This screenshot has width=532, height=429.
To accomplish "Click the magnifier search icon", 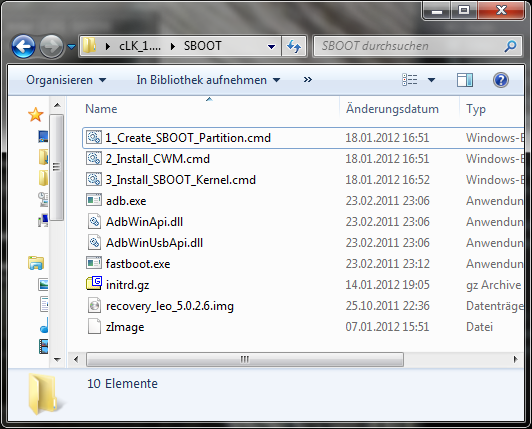I will pos(510,46).
